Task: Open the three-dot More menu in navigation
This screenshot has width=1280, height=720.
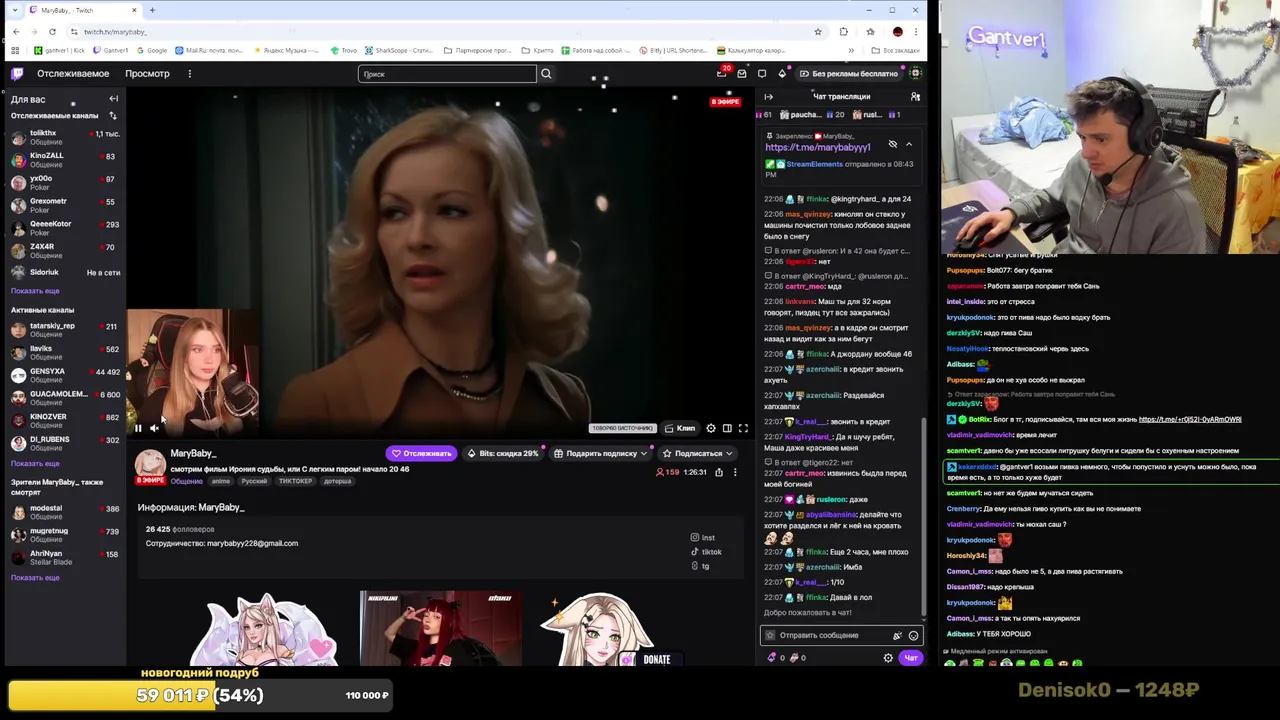Action: click(x=189, y=73)
